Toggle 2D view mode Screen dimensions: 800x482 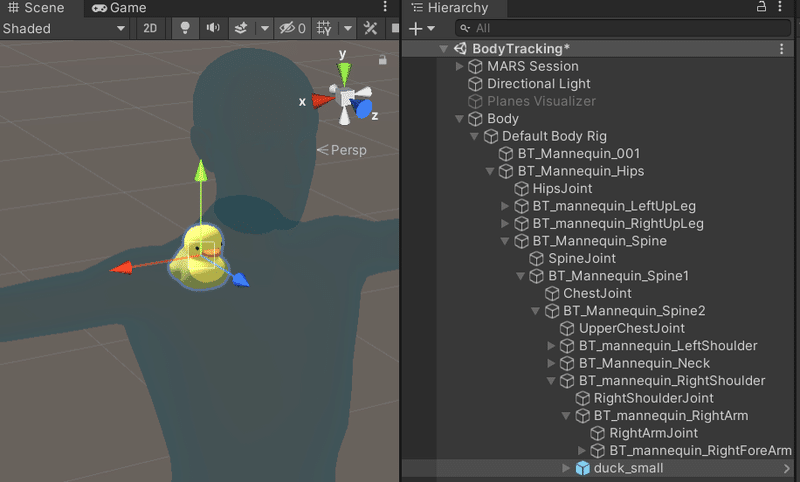pos(150,29)
